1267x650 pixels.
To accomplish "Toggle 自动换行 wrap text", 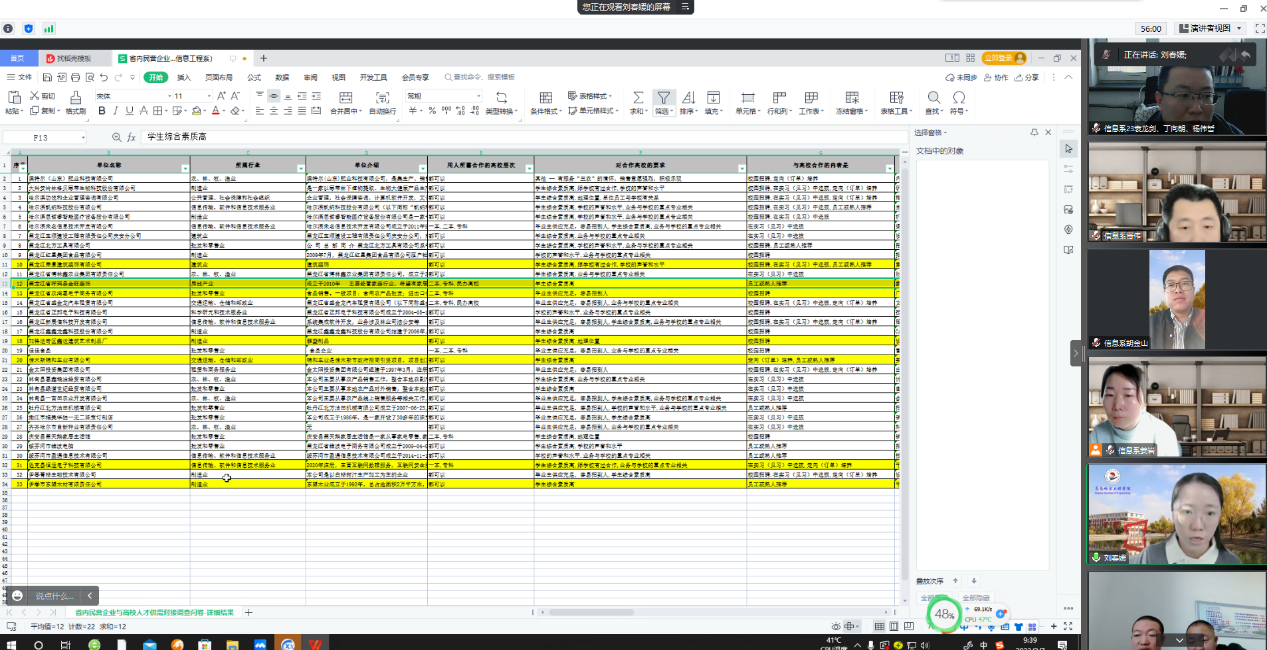I will point(382,98).
